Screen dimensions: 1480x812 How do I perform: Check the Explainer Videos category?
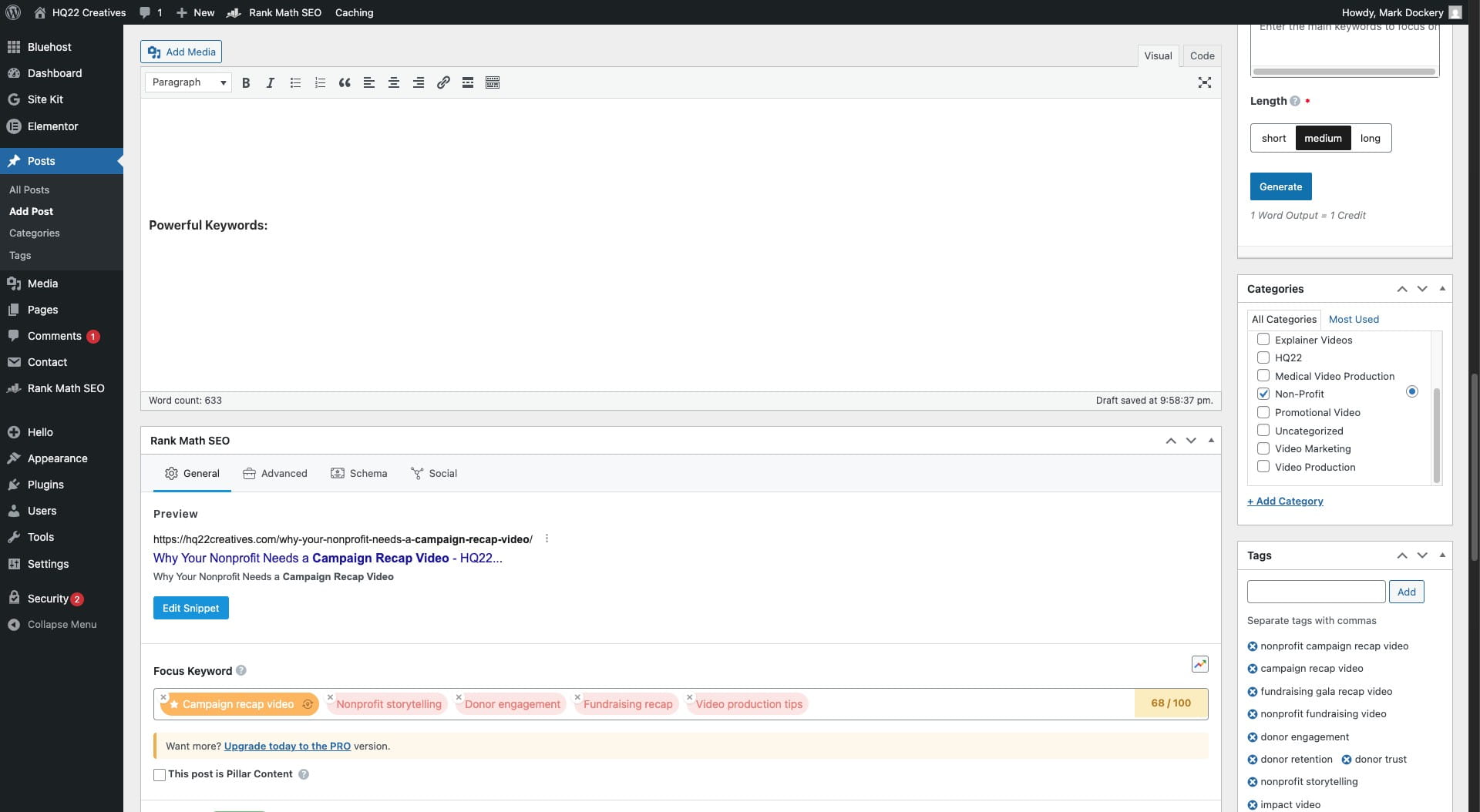1263,339
